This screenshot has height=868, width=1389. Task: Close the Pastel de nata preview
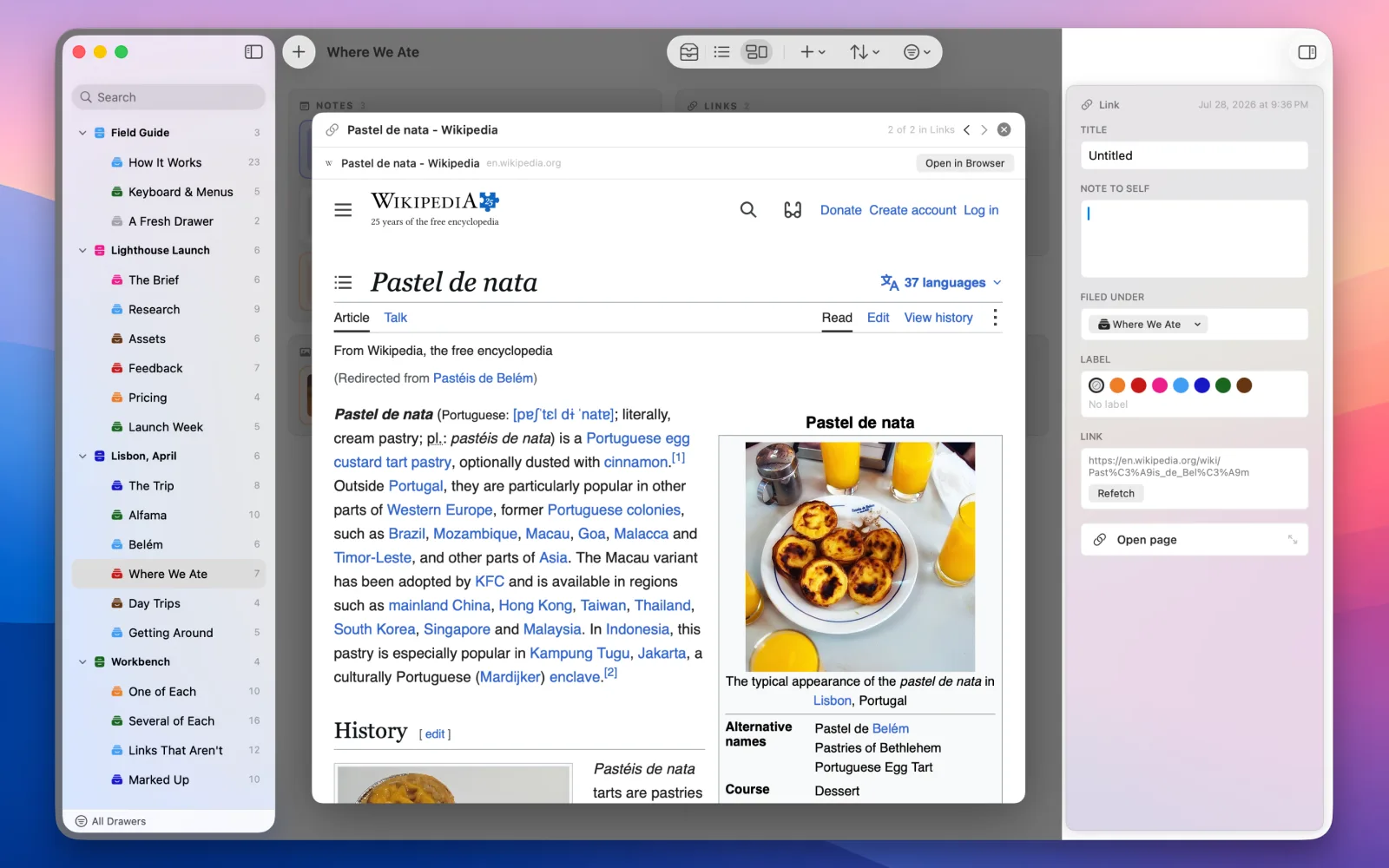tap(1004, 130)
